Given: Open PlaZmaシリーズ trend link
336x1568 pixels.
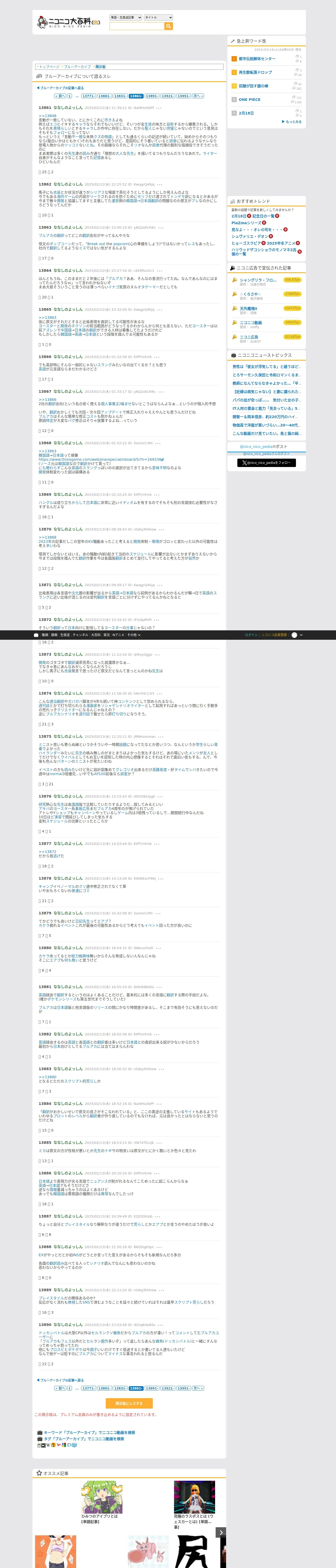Looking at the screenshot, I should tap(246, 223).
